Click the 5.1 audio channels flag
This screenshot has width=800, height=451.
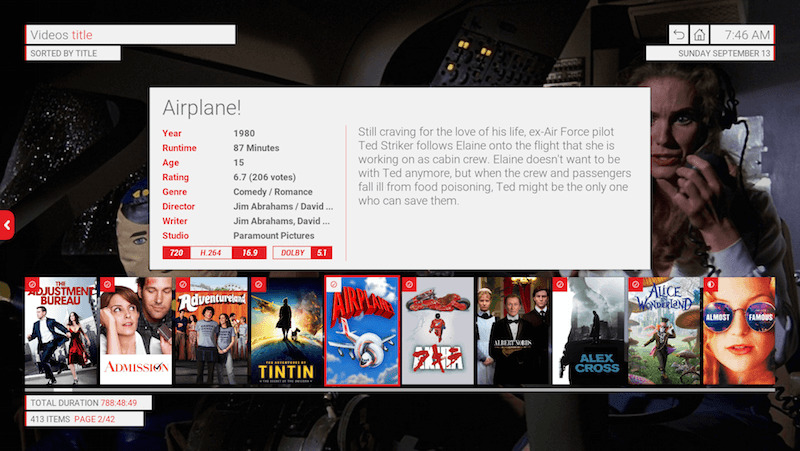tap(321, 253)
